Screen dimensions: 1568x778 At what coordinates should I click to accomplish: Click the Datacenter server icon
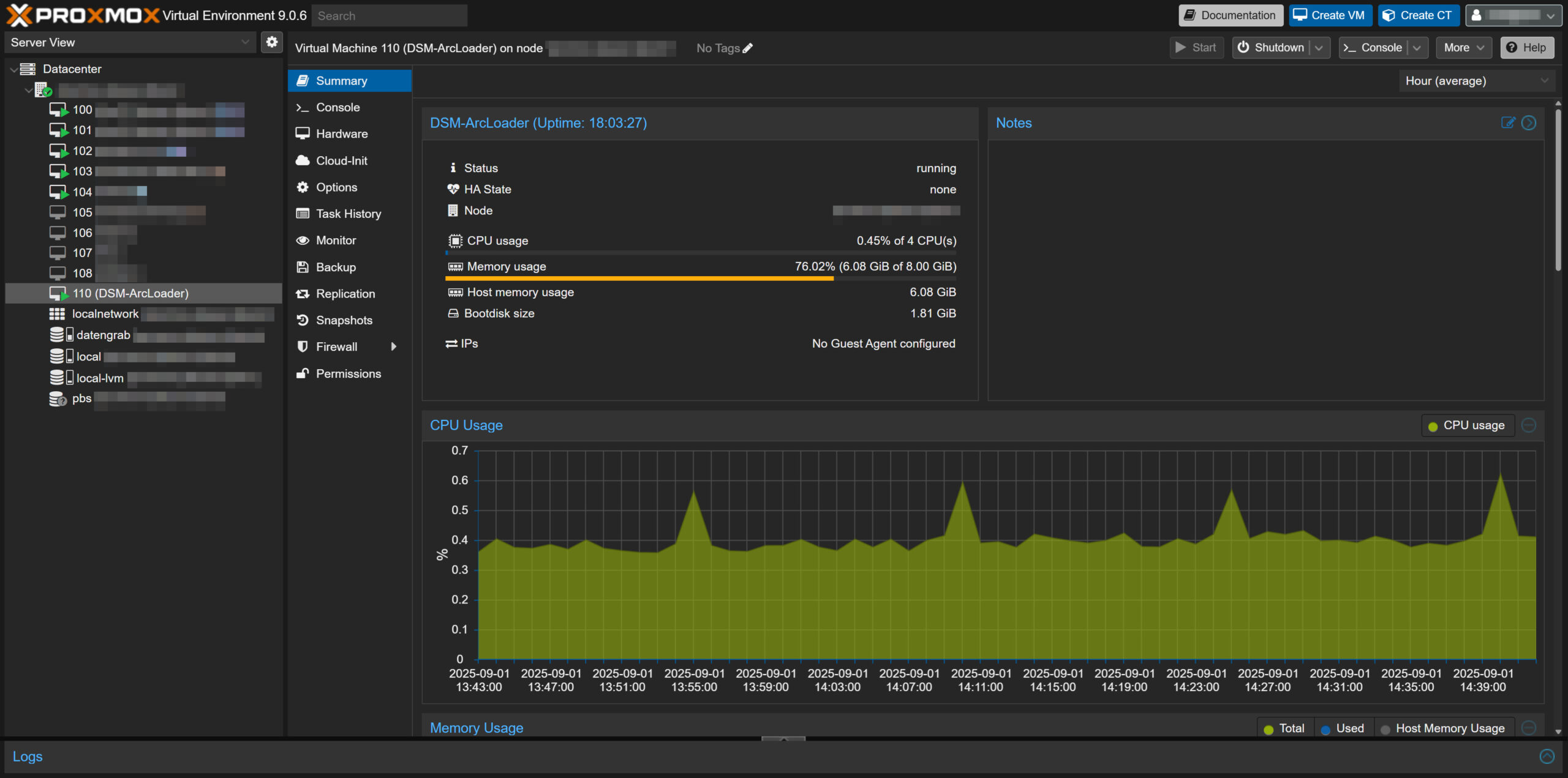(x=28, y=69)
